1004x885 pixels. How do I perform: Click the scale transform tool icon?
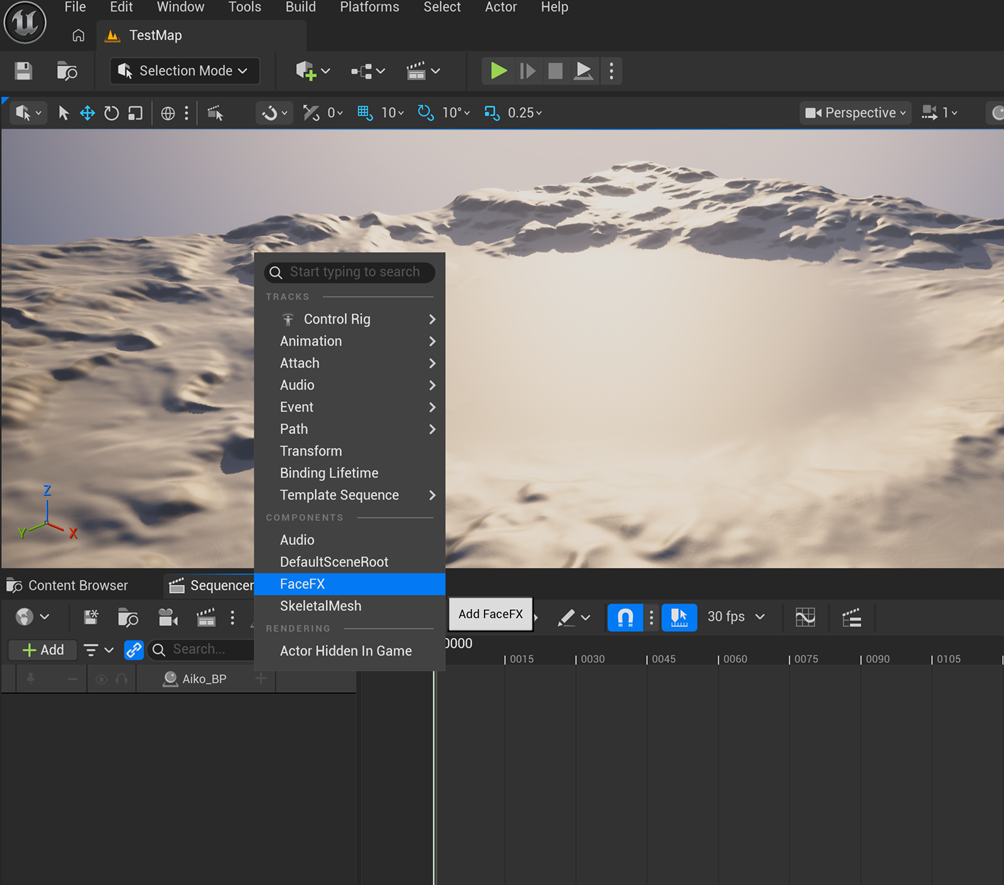coord(135,113)
